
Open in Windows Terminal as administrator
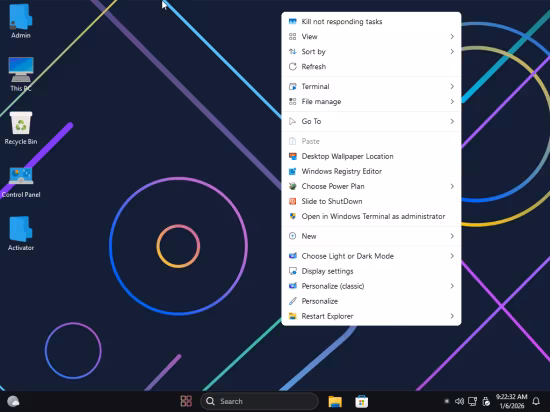(x=371, y=216)
